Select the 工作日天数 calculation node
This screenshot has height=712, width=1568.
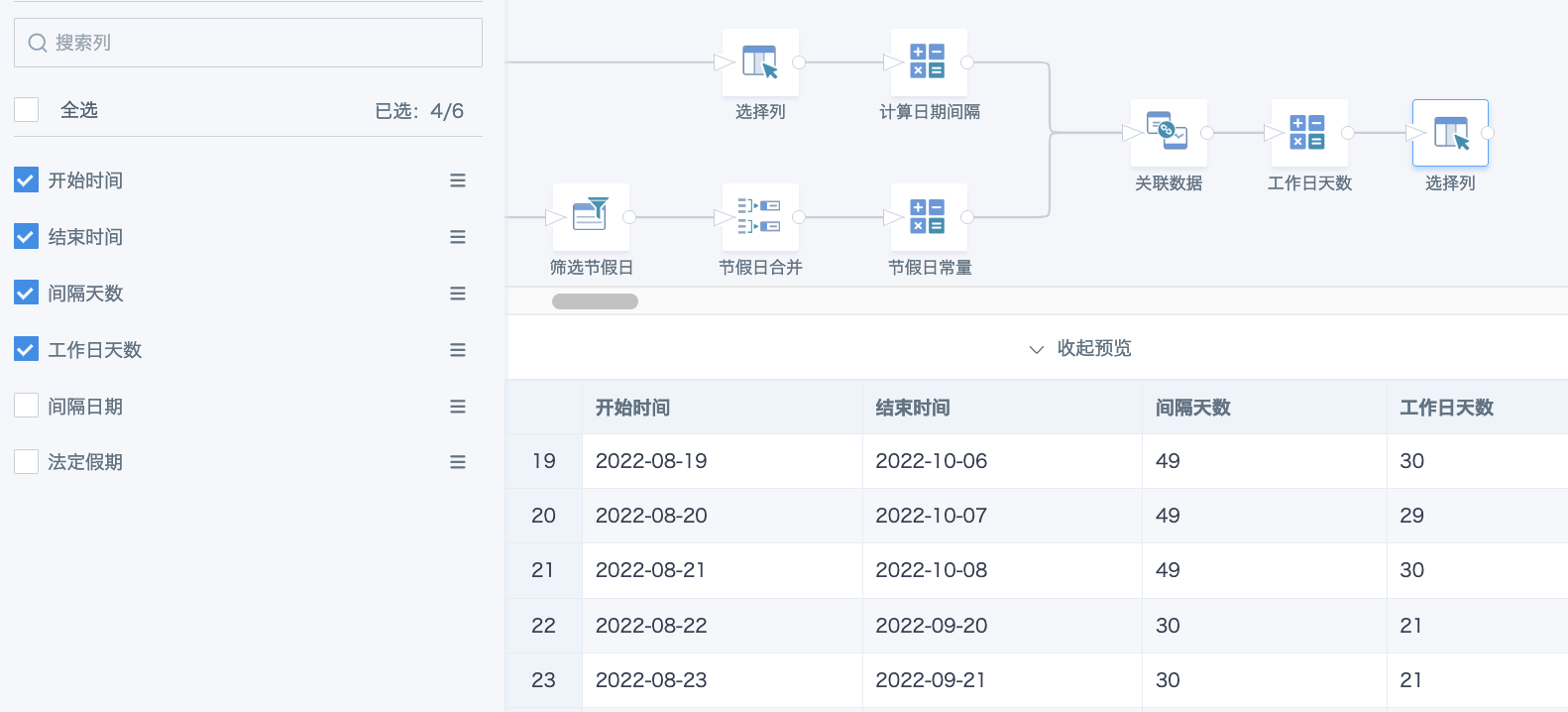1309,132
